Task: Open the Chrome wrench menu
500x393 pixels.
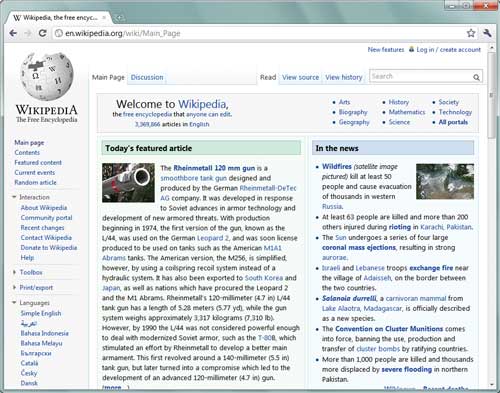Action: pos(487,33)
